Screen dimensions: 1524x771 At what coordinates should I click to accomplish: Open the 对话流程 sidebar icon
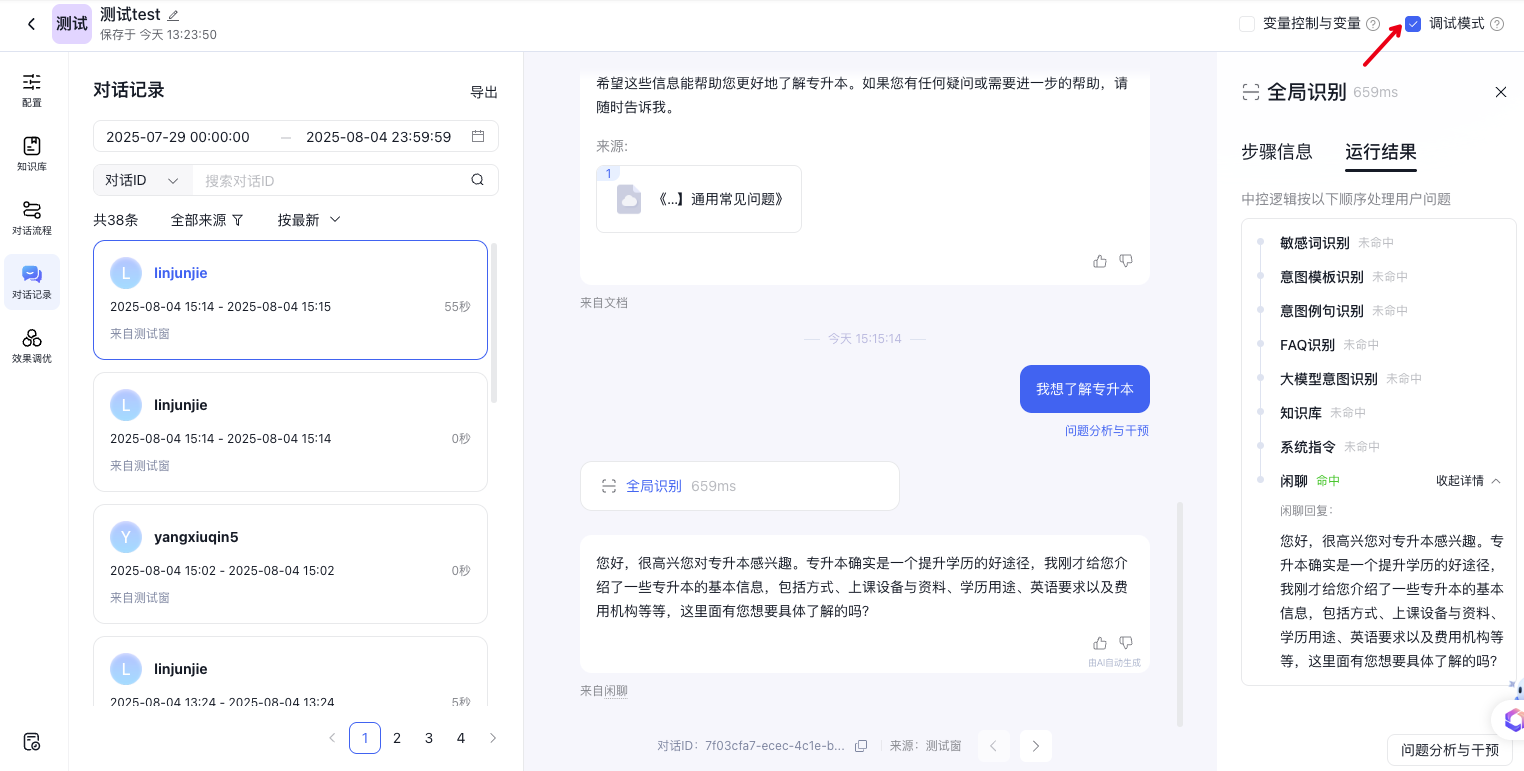(x=32, y=217)
